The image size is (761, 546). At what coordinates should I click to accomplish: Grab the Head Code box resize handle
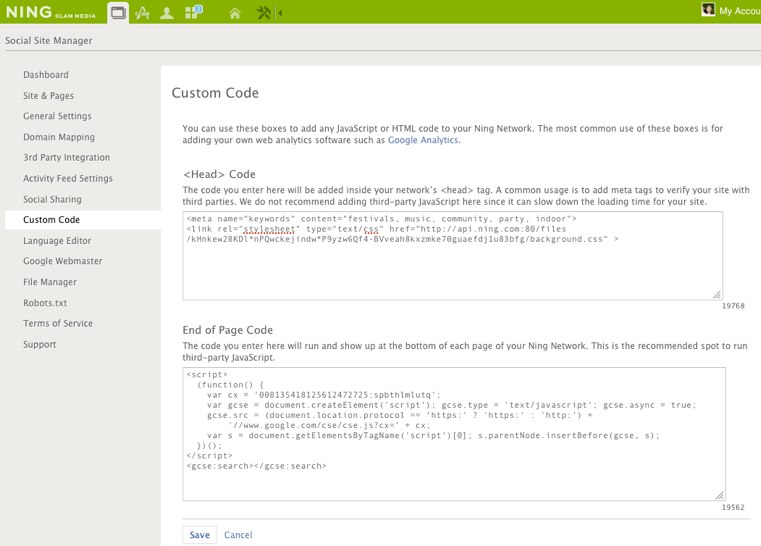(x=717, y=295)
